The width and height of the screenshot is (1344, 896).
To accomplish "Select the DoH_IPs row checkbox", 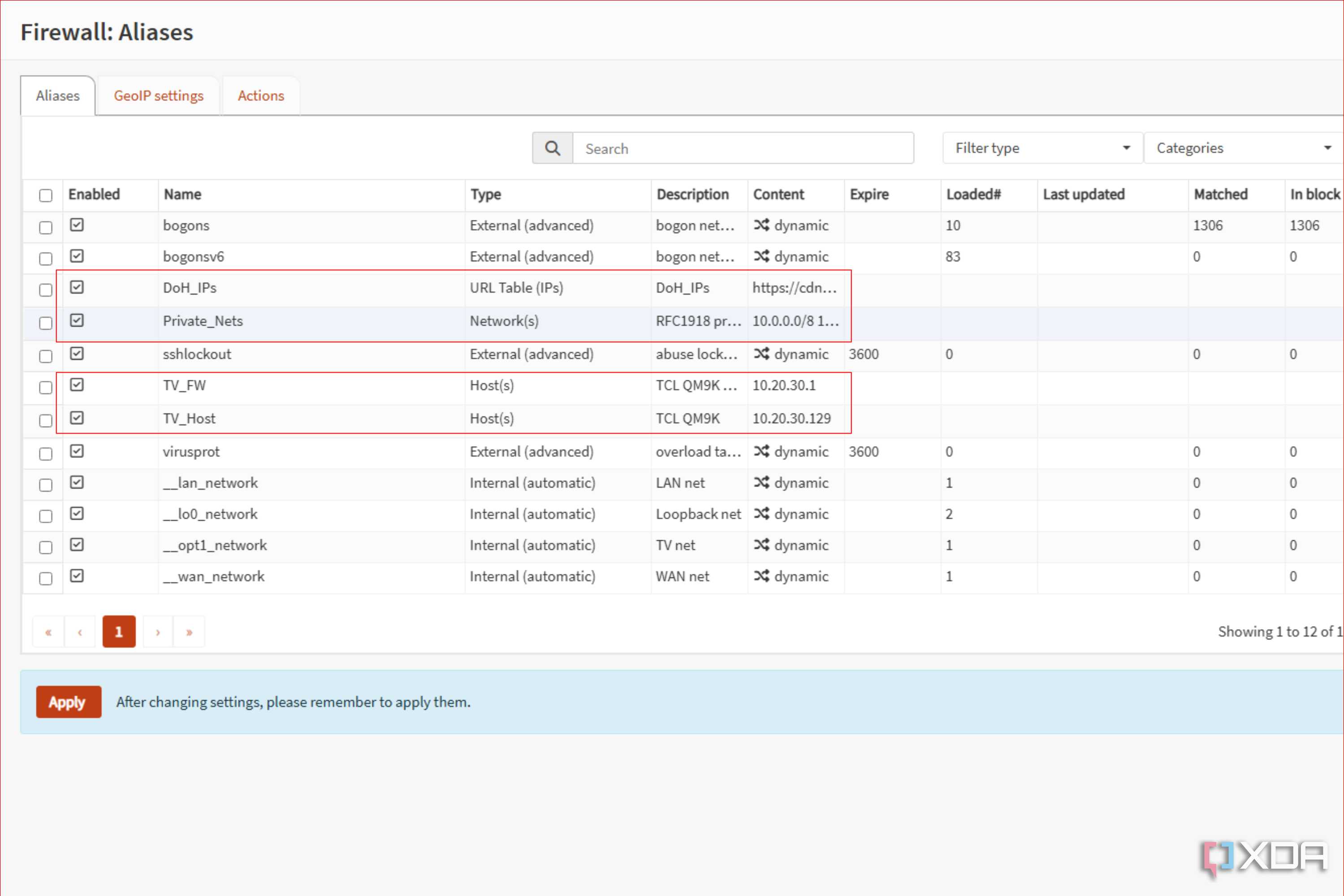I will (x=46, y=290).
